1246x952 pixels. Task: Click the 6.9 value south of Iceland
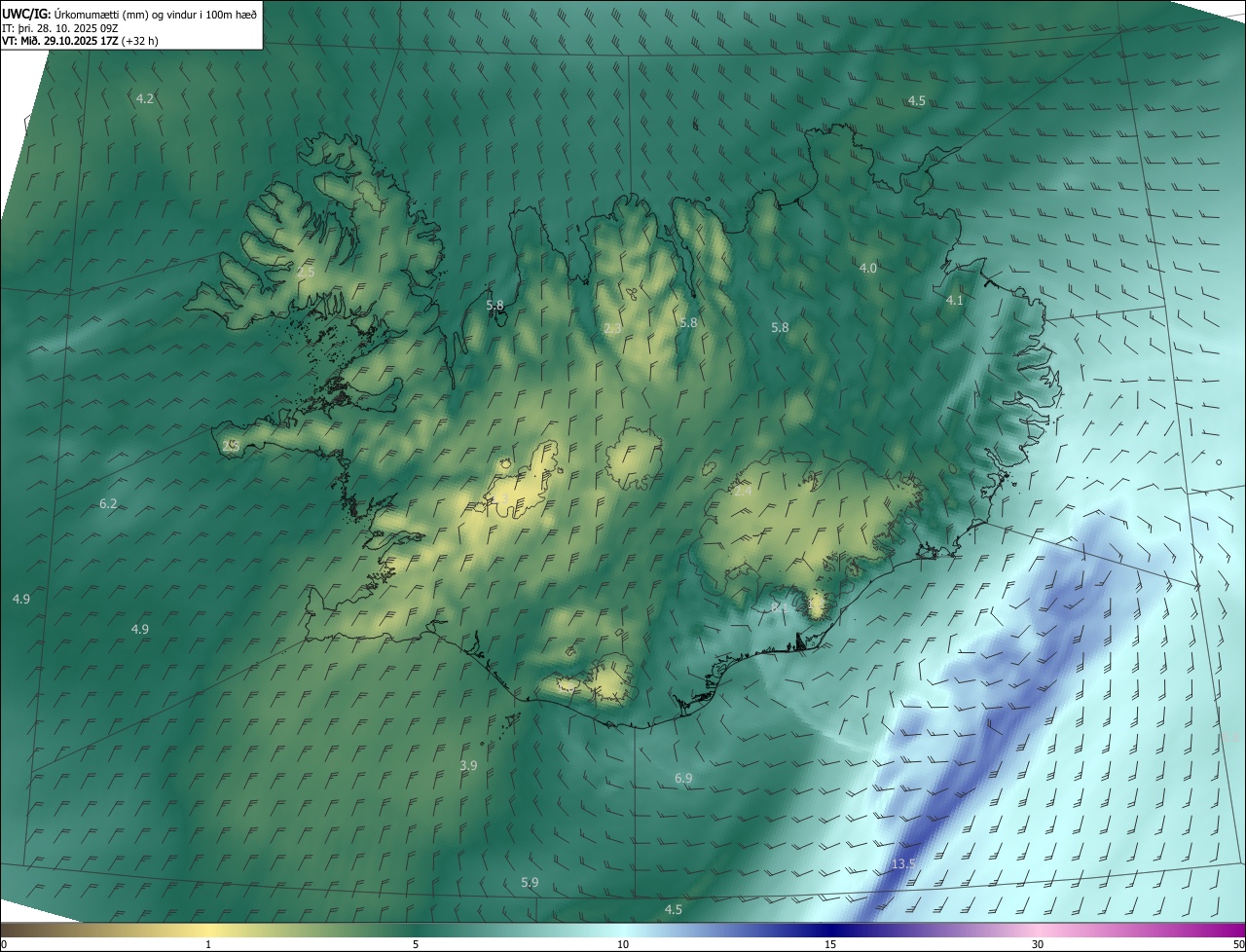(x=683, y=778)
